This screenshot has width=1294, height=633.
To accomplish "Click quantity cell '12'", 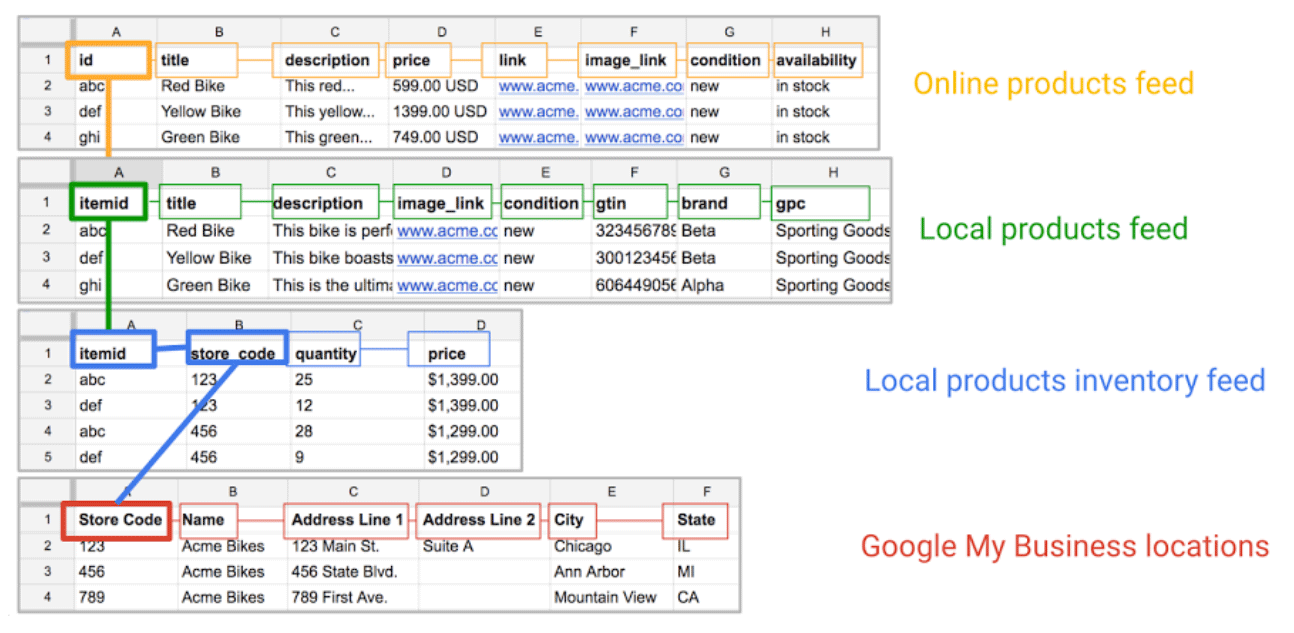I will pyautogui.click(x=304, y=406).
